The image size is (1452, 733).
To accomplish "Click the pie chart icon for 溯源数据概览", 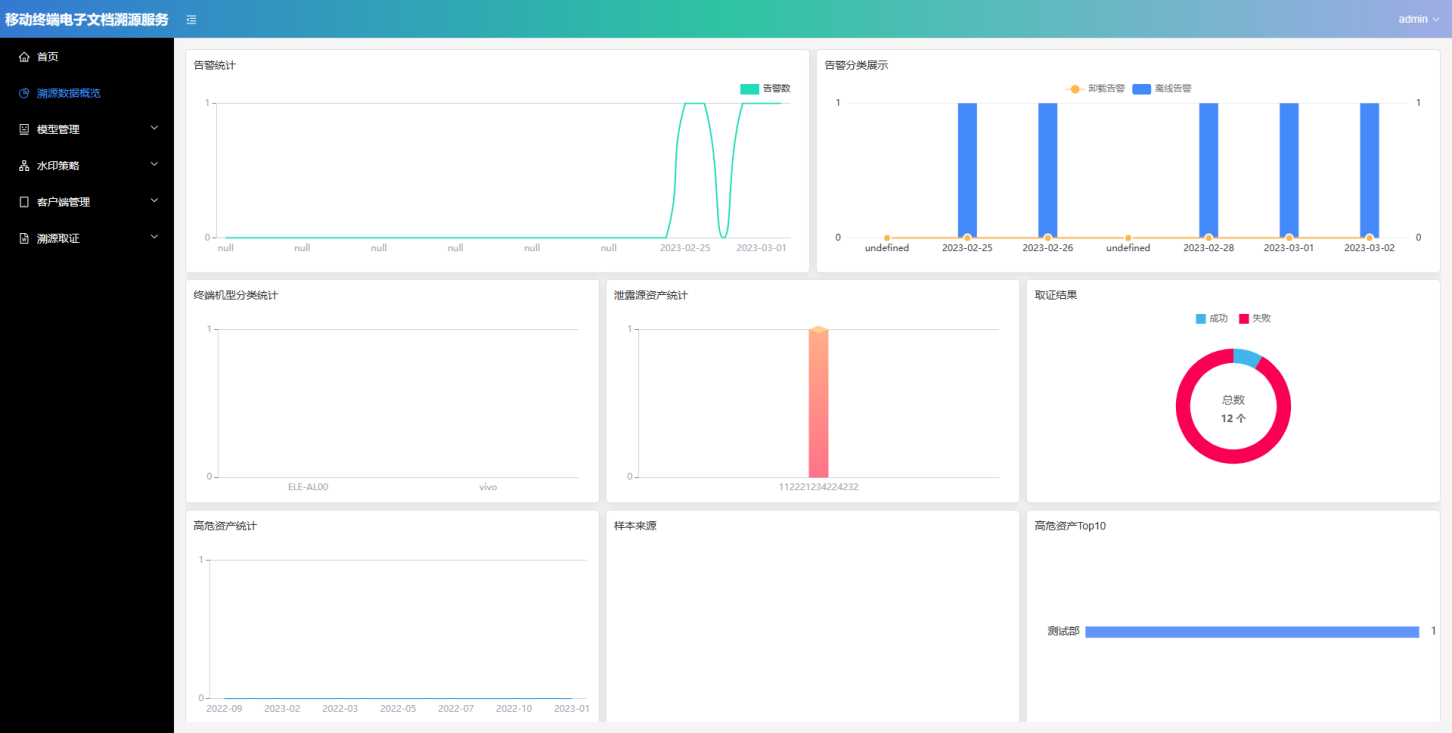I will [x=24, y=93].
